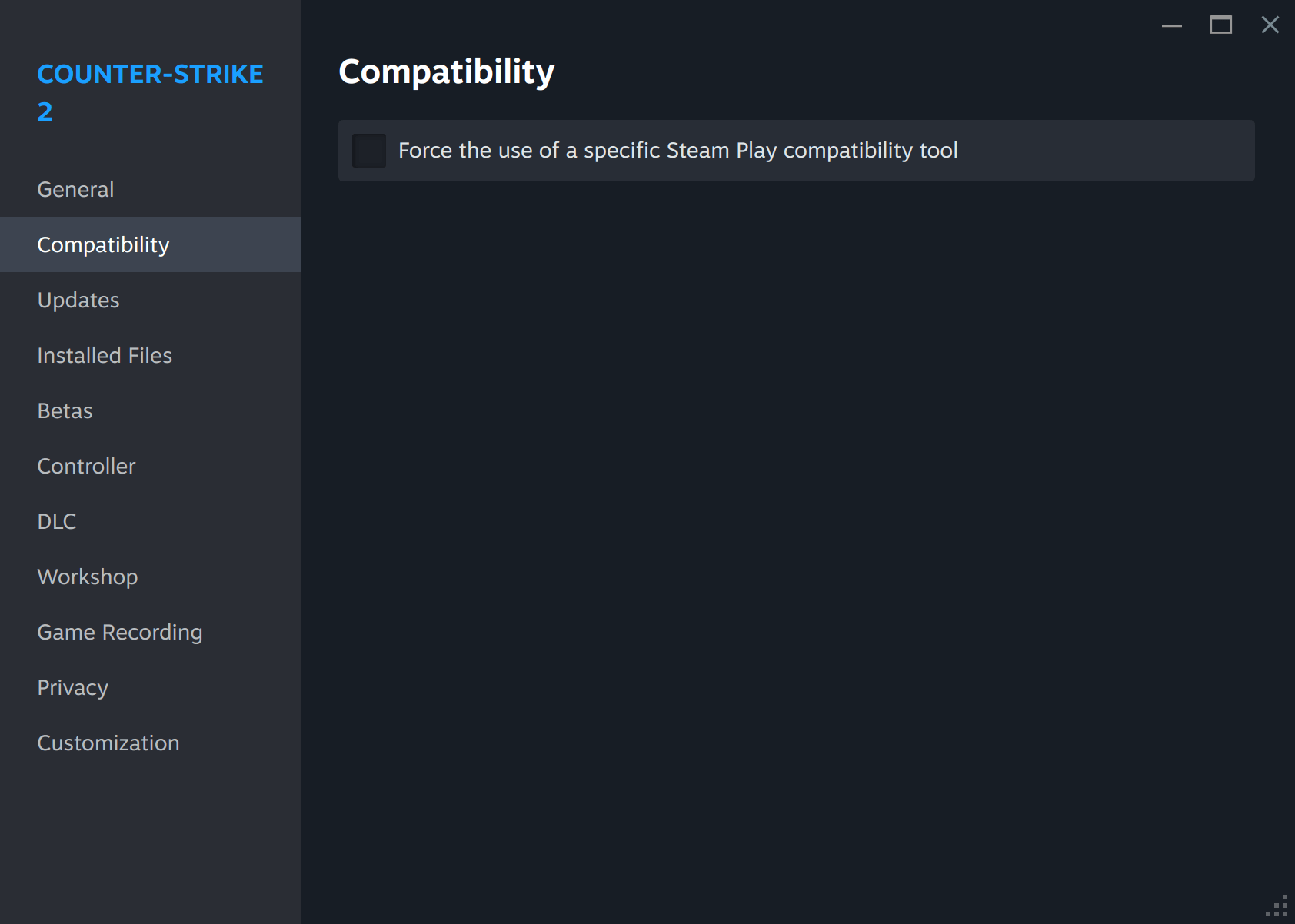Open the General settings tab
Image resolution: width=1295 pixels, height=924 pixels.
pyautogui.click(x=75, y=189)
